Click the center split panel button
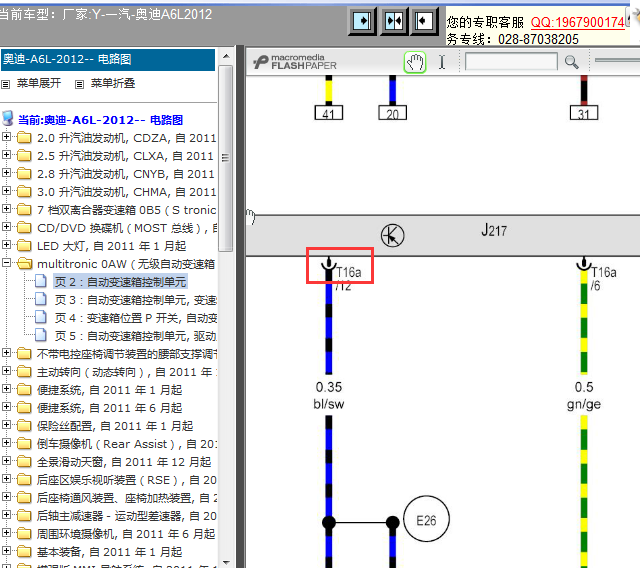The image size is (640, 568). (x=394, y=20)
